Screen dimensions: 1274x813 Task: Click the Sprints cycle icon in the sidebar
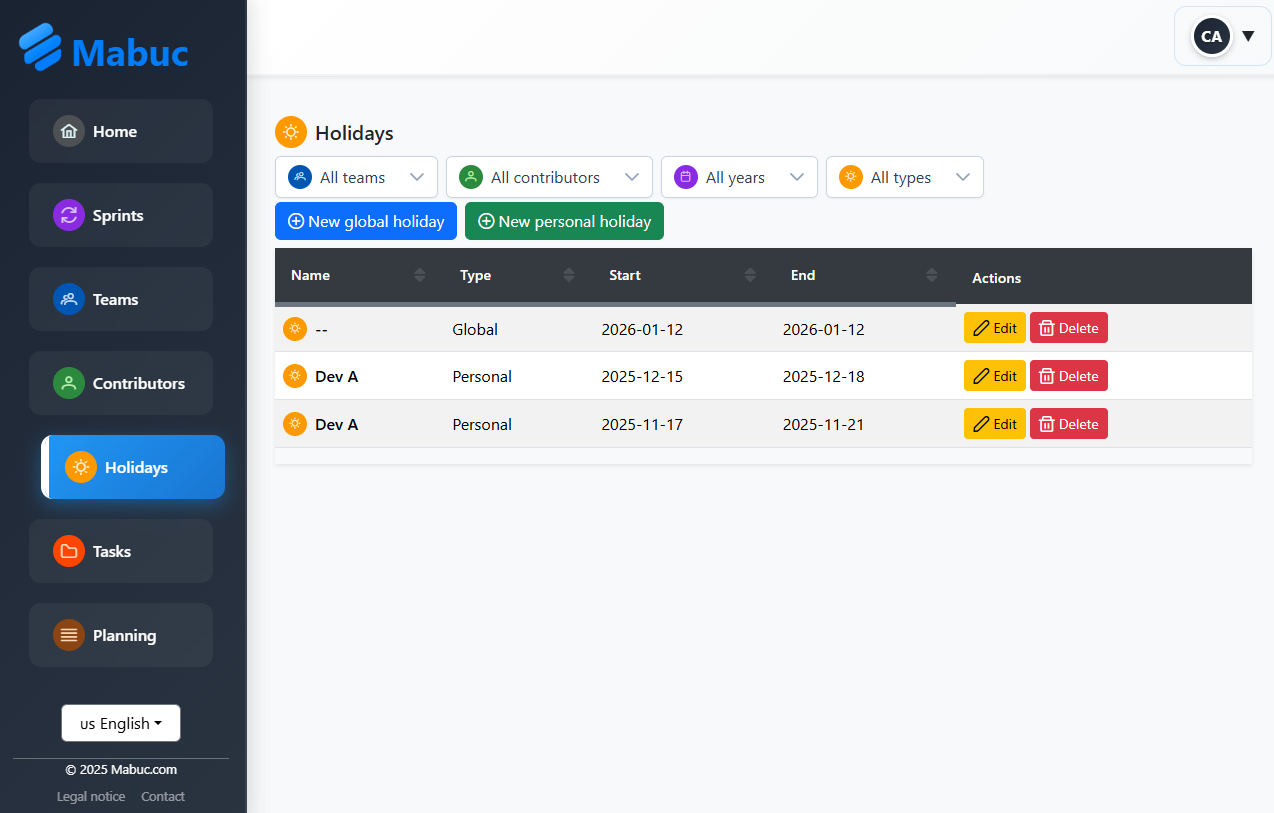(68, 215)
